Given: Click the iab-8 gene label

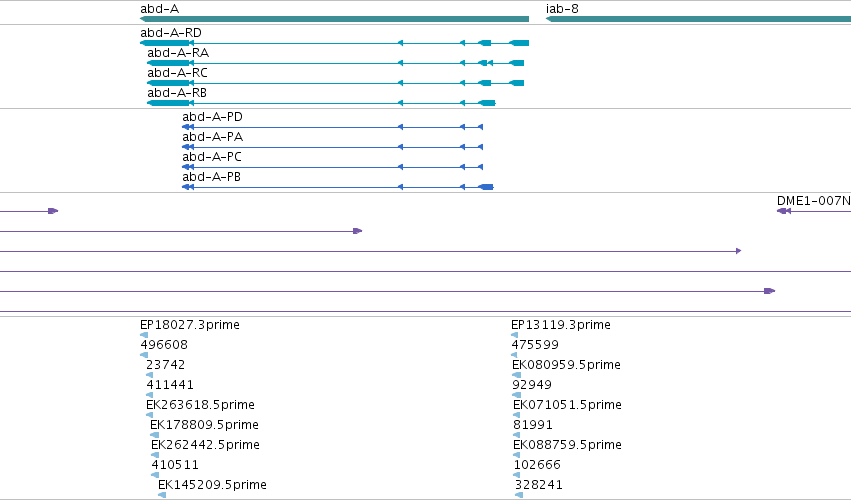Looking at the screenshot, I should click(562, 9).
